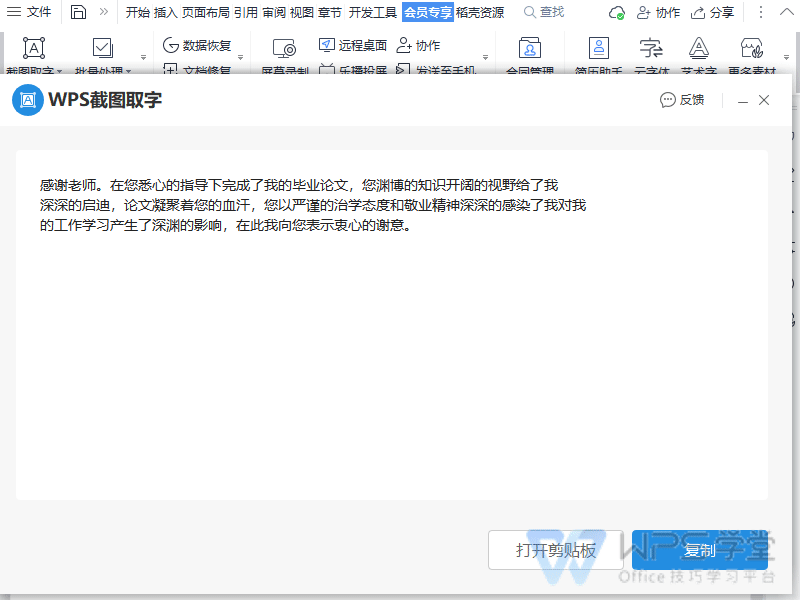Click the 远程桌面 remote desktop item
Image resolution: width=800 pixels, height=600 pixels.
click(x=353, y=45)
